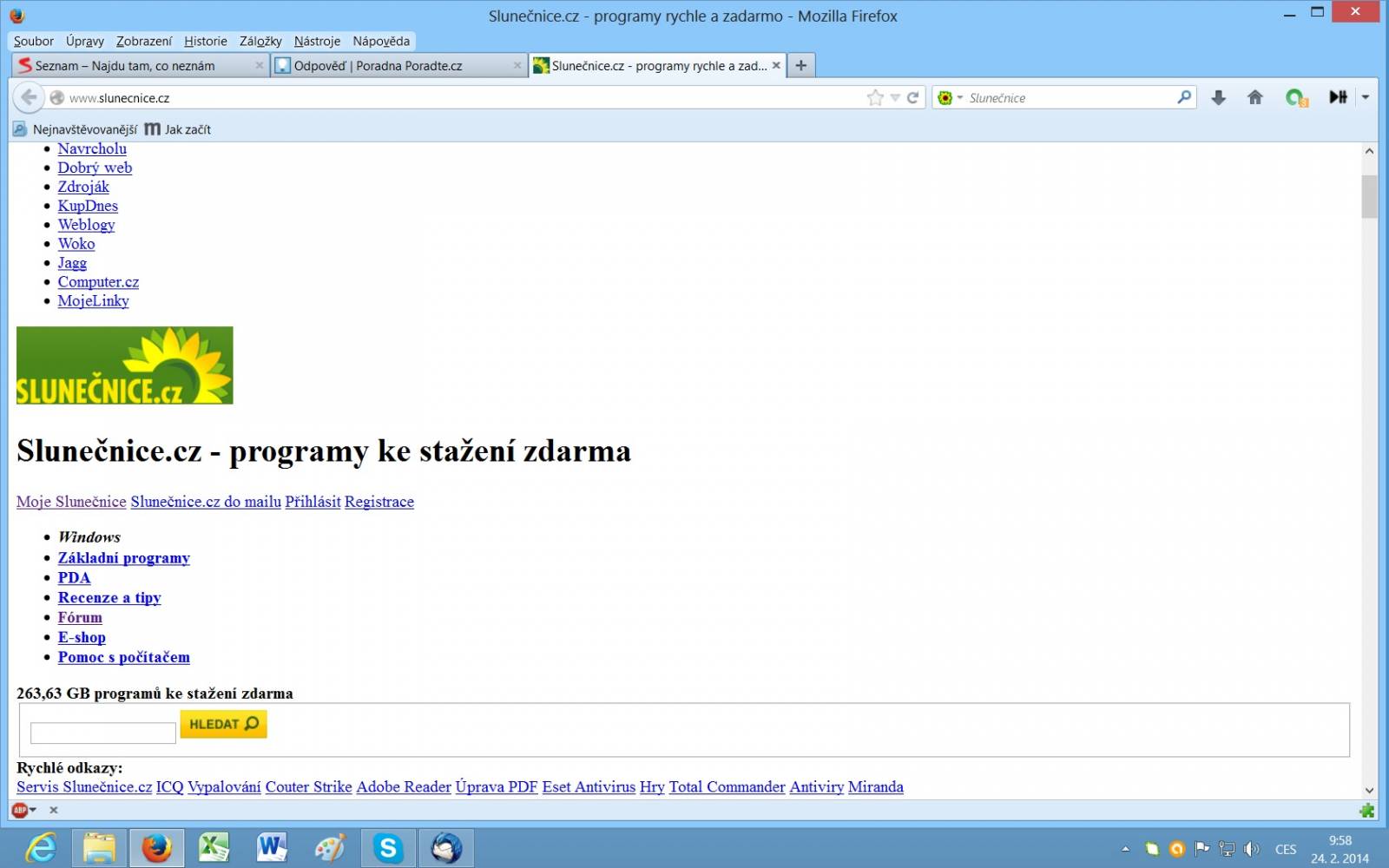Close the Slunečnice.cz tab
1389x868 pixels.
point(776,65)
